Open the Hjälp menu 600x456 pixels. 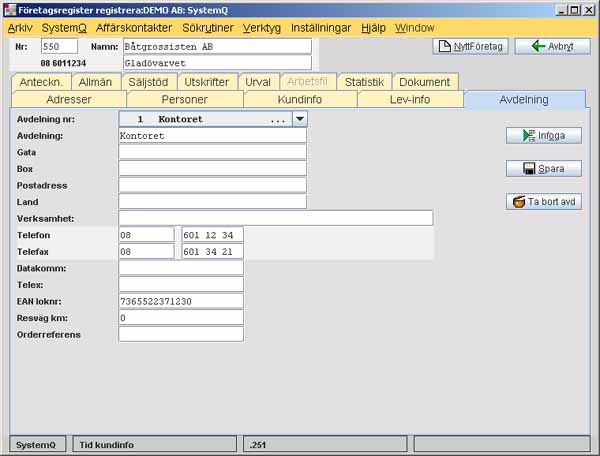373,28
